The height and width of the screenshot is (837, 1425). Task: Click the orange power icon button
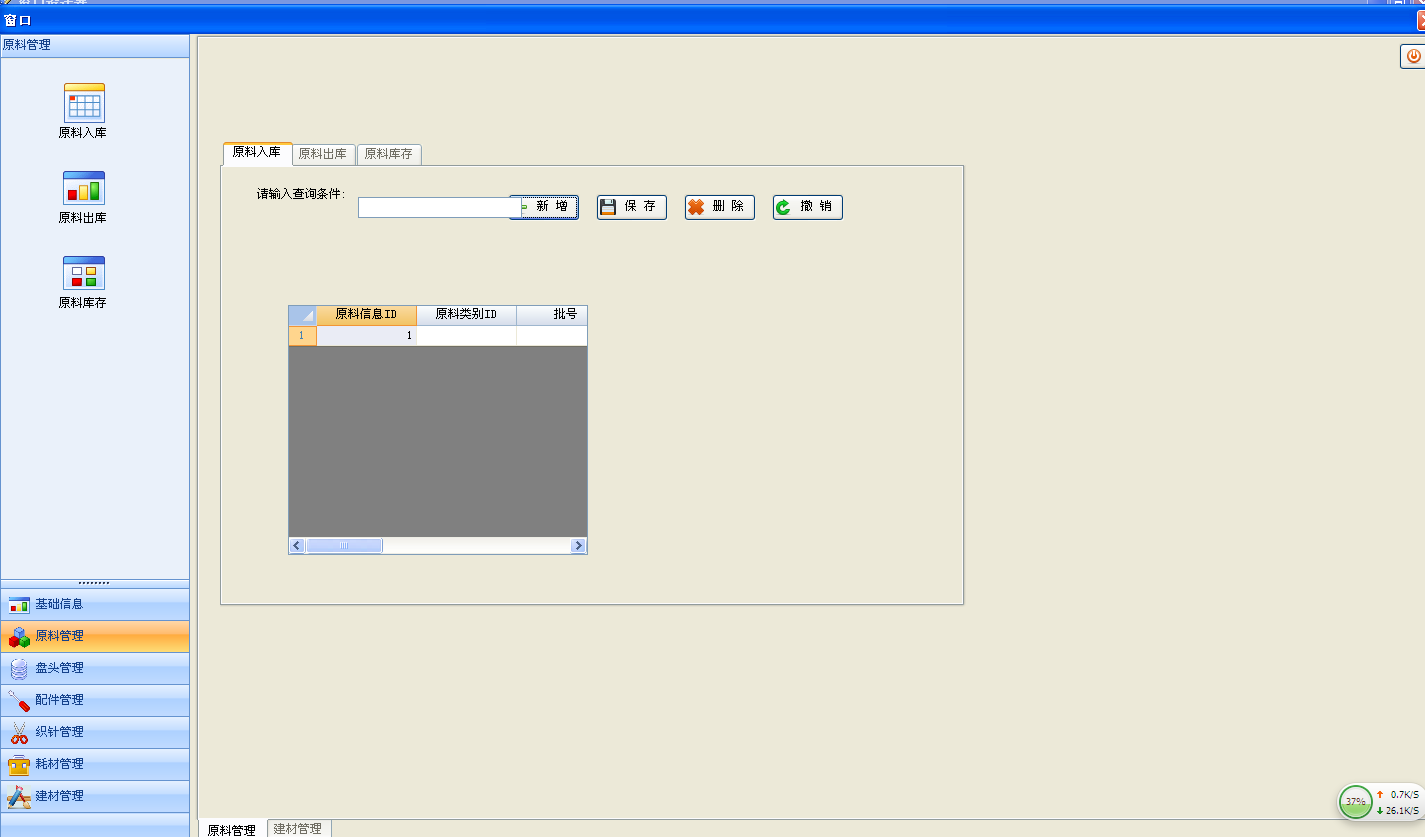click(1413, 57)
